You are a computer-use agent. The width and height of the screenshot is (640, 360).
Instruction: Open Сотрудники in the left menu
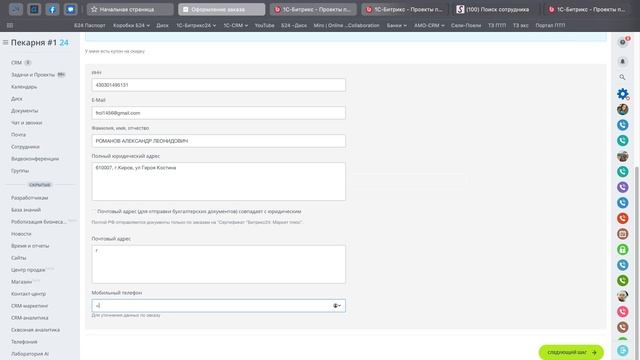coord(25,147)
